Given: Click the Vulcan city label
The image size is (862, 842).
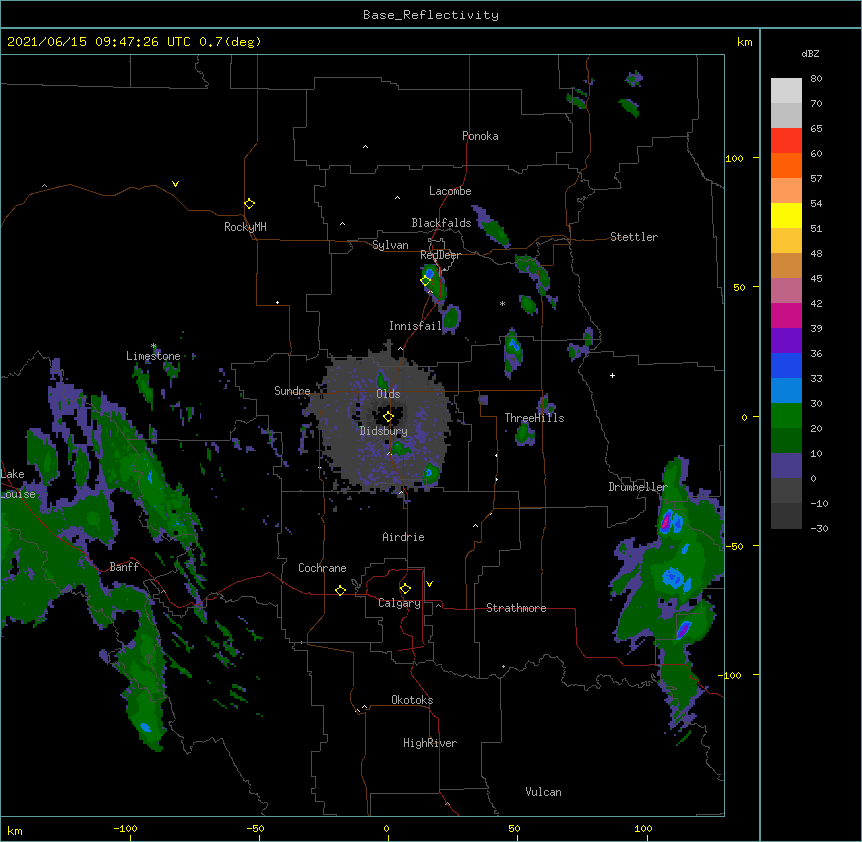Looking at the screenshot, I should tap(543, 792).
